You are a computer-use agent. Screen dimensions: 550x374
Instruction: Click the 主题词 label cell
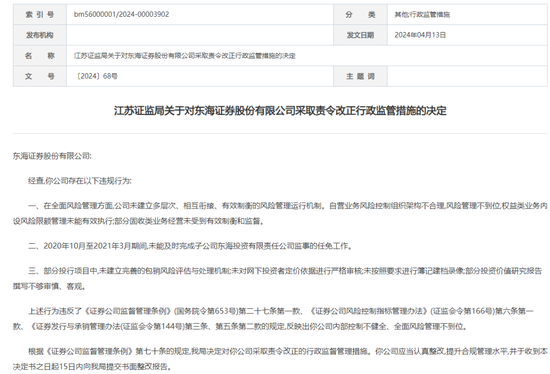pyautogui.click(x=360, y=76)
